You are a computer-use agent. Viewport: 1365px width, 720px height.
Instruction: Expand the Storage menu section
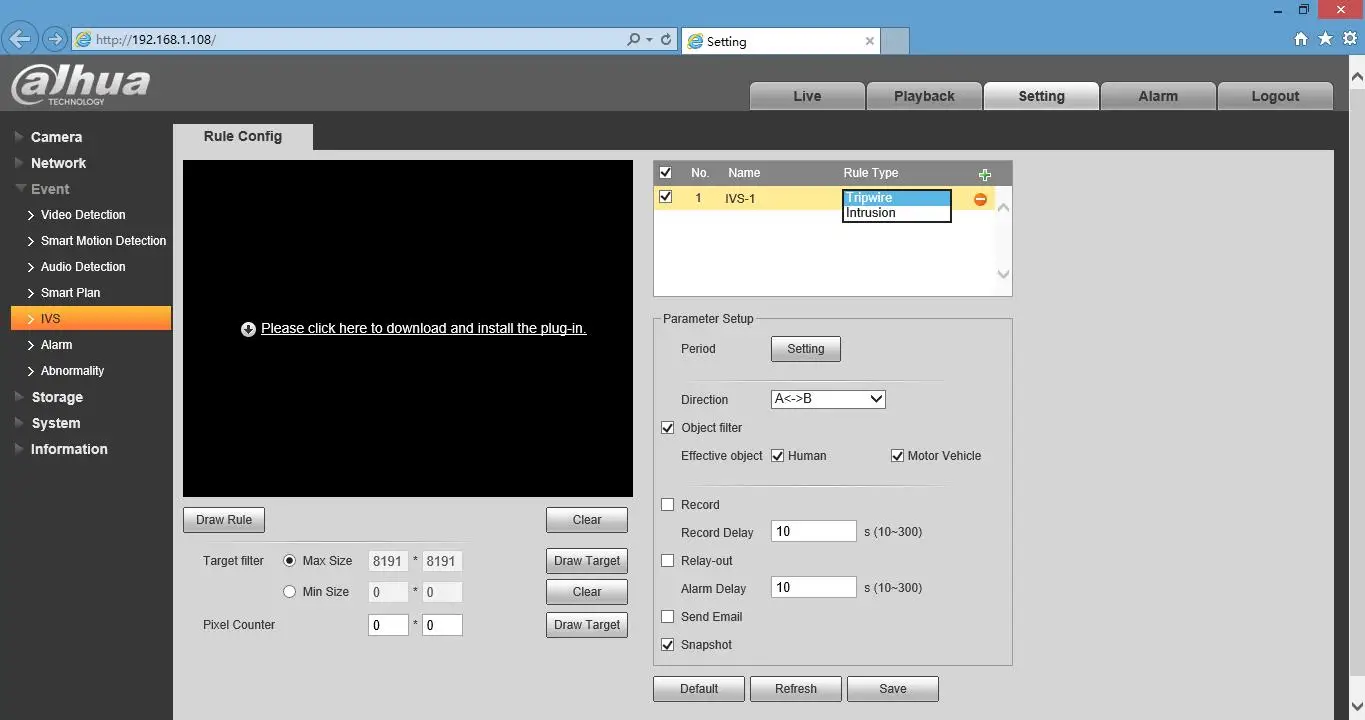coord(57,397)
